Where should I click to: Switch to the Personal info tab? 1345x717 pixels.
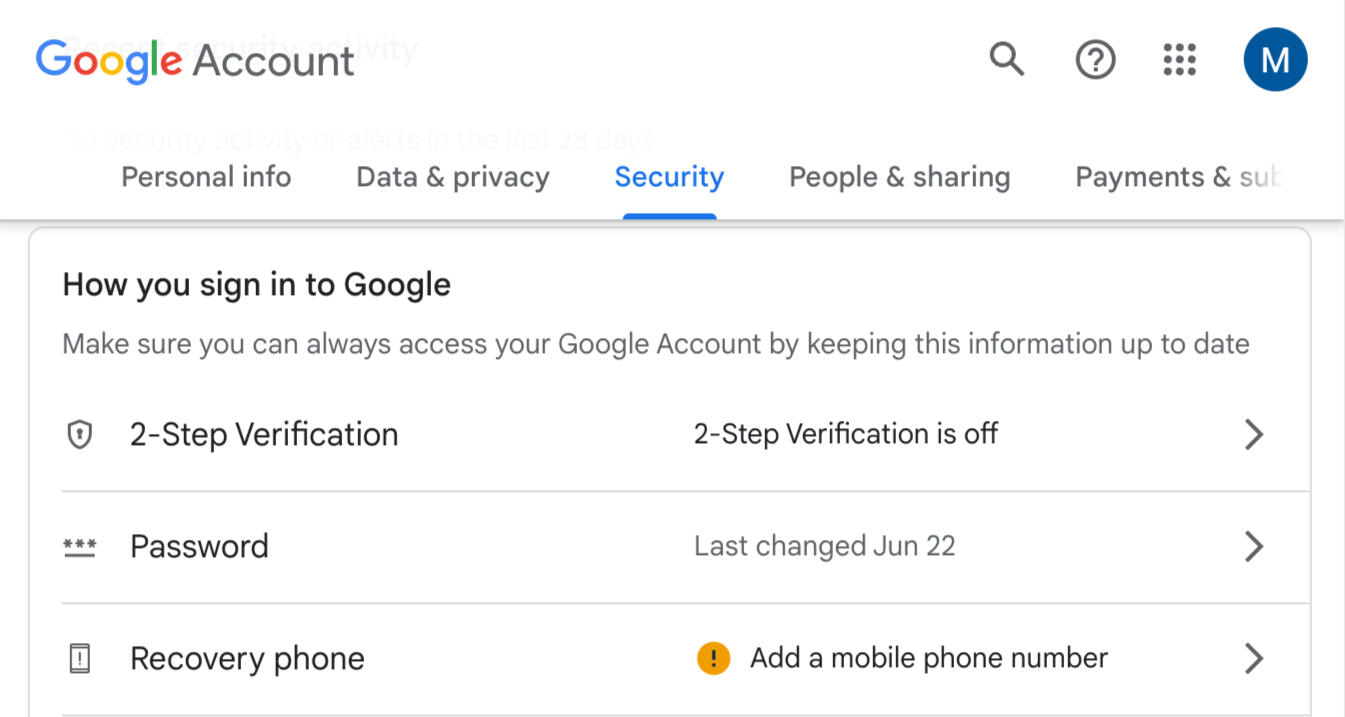click(206, 177)
